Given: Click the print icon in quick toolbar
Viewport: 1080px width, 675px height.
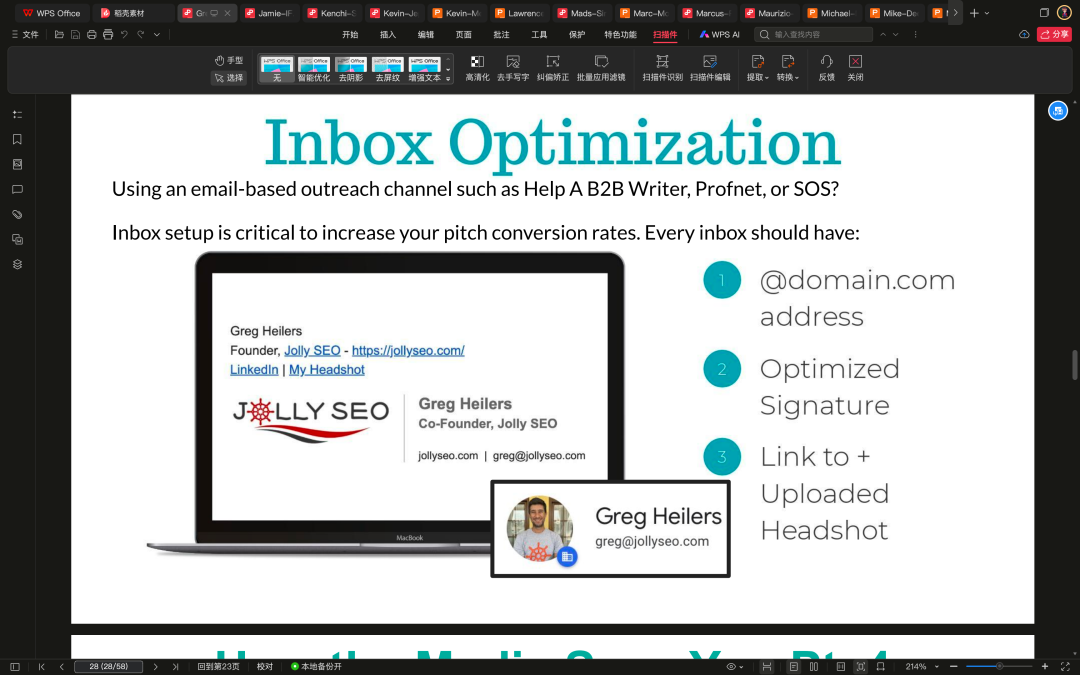Looking at the screenshot, I should tap(92, 34).
